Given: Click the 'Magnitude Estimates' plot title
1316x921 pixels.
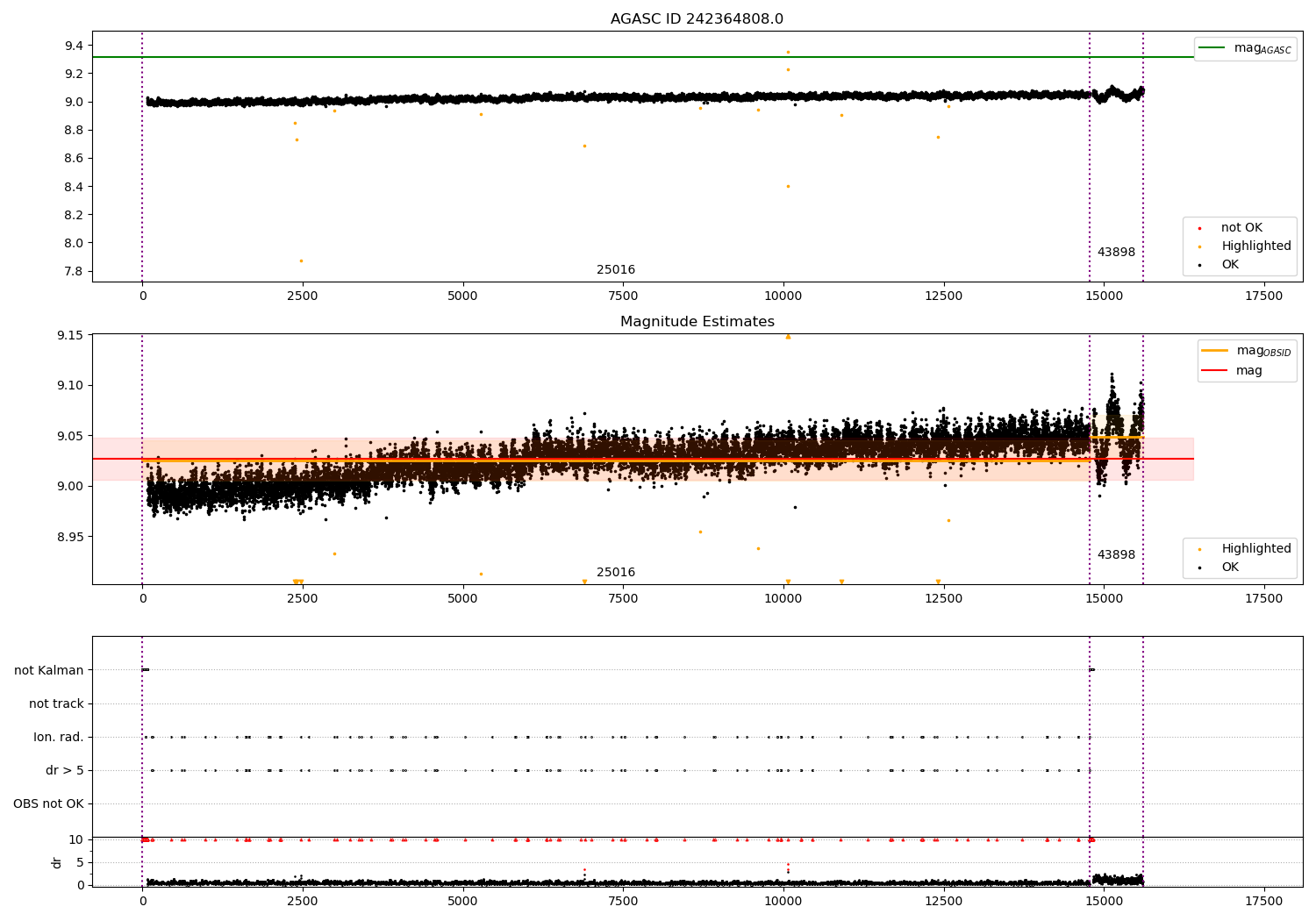Looking at the screenshot, I should (x=697, y=322).
